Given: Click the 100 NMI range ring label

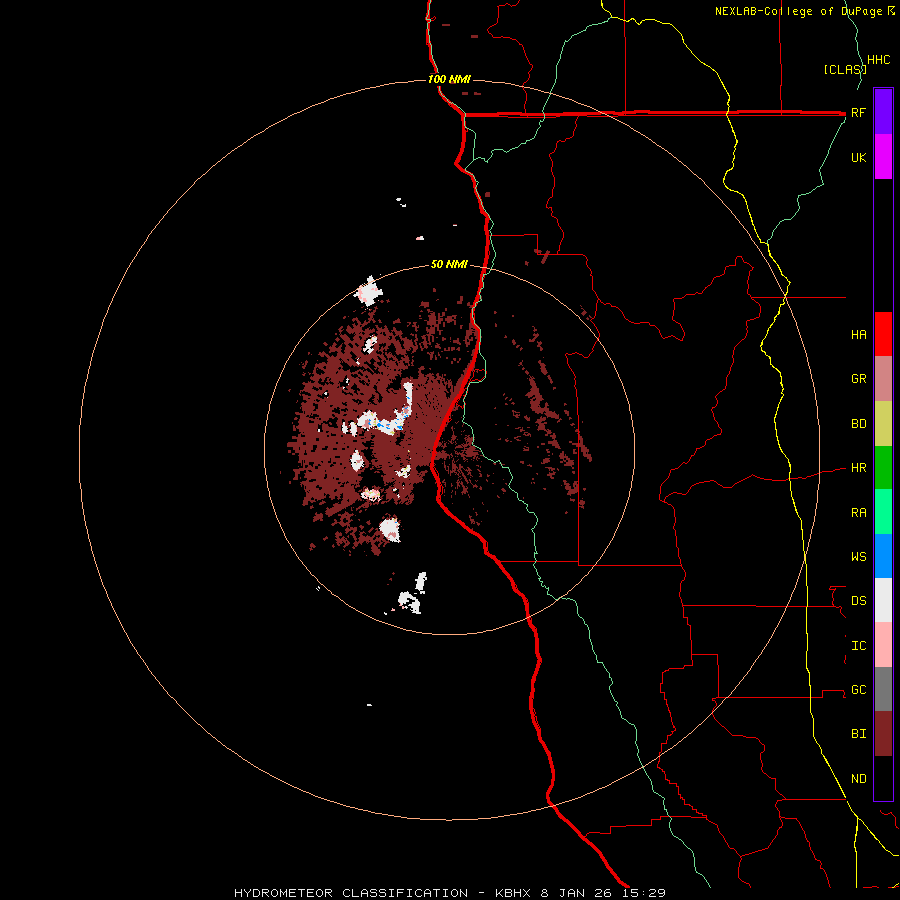Looking at the screenshot, I should click(449, 79).
